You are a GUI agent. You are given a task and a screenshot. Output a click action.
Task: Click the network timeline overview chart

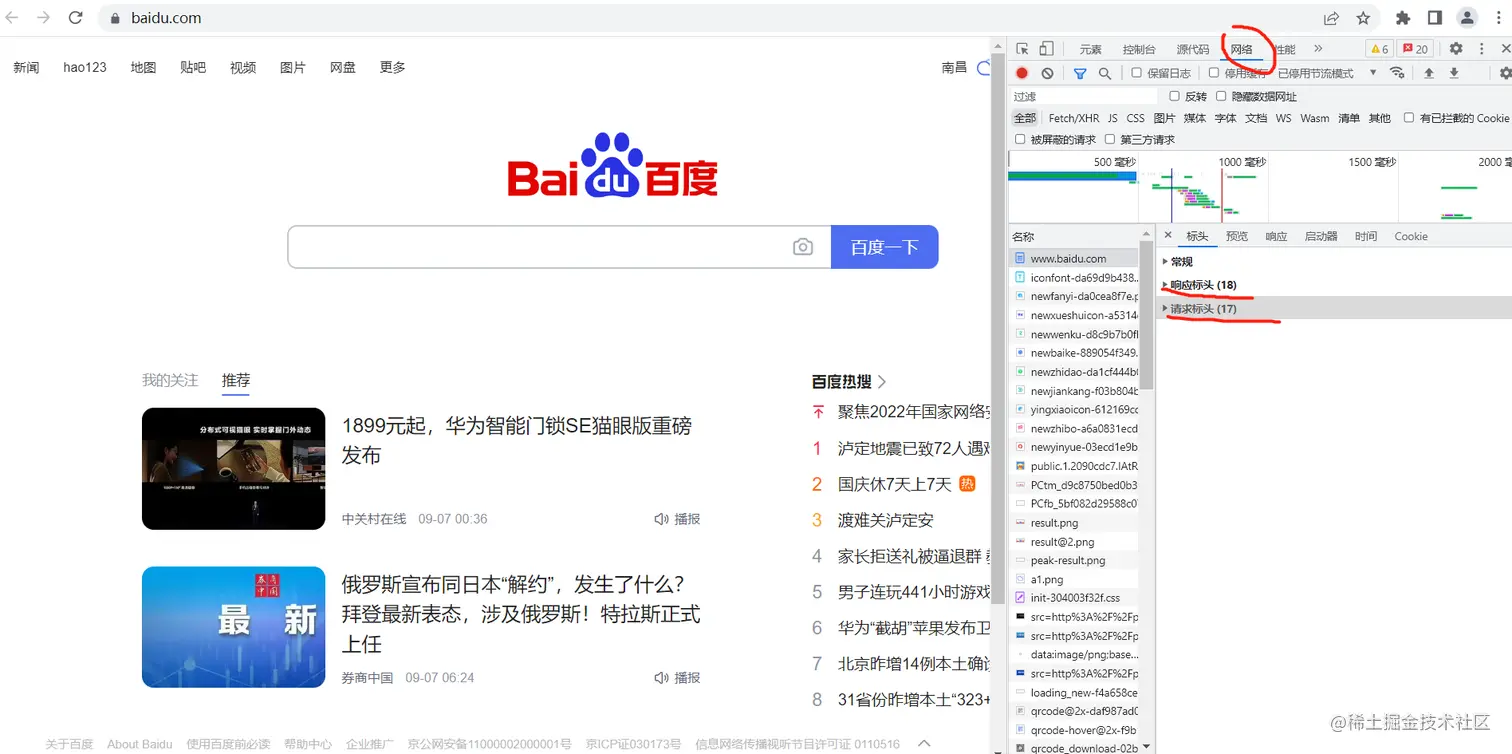(1260, 186)
